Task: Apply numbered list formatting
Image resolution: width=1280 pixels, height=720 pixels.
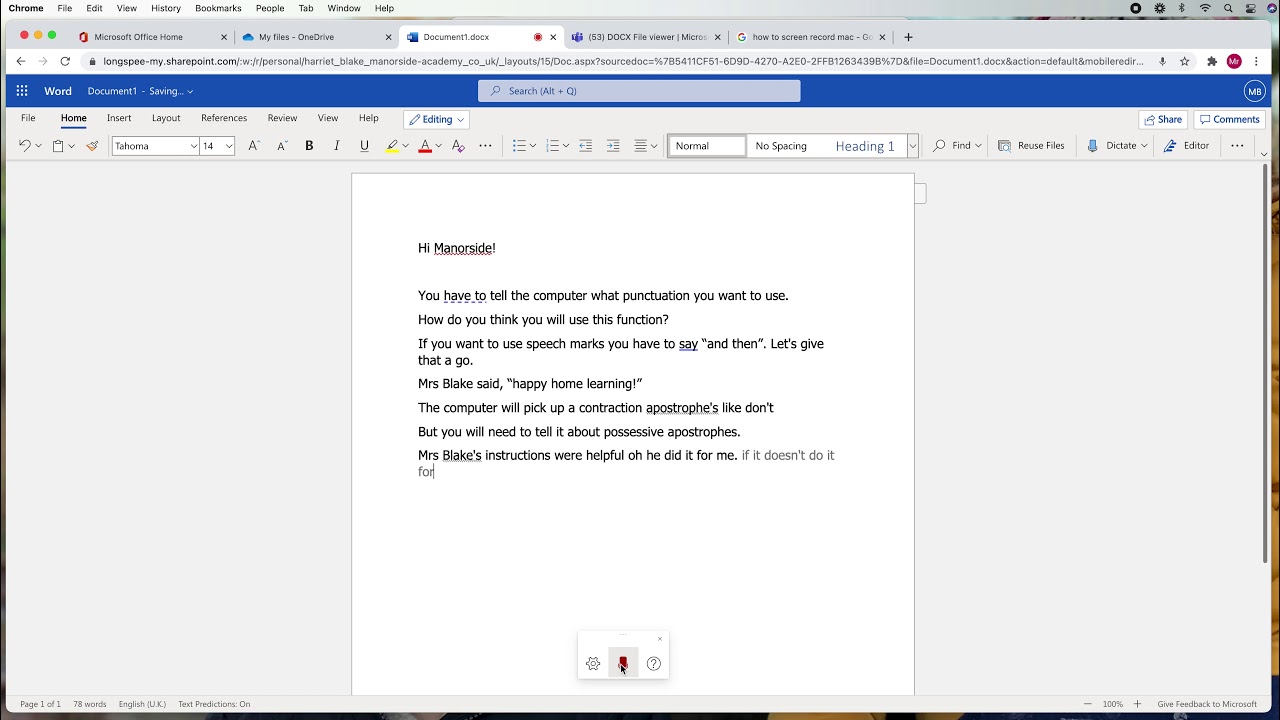Action: [x=552, y=146]
